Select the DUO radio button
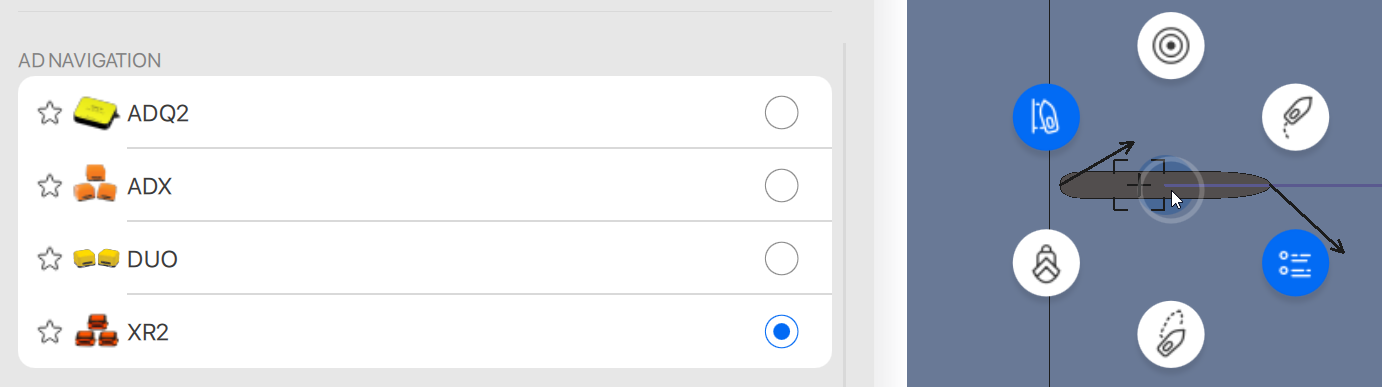 pos(781,259)
